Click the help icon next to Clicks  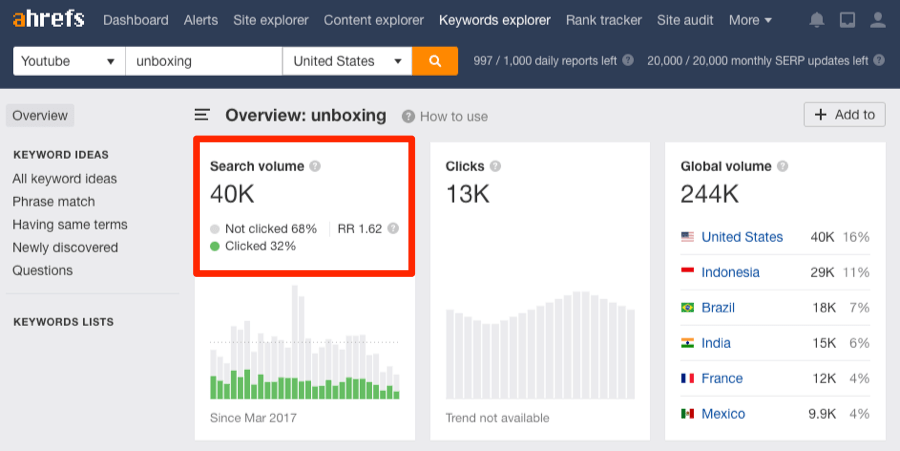point(495,166)
